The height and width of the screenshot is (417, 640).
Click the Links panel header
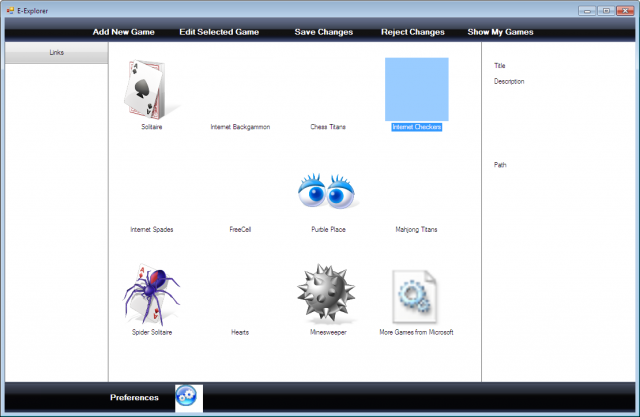coord(56,53)
